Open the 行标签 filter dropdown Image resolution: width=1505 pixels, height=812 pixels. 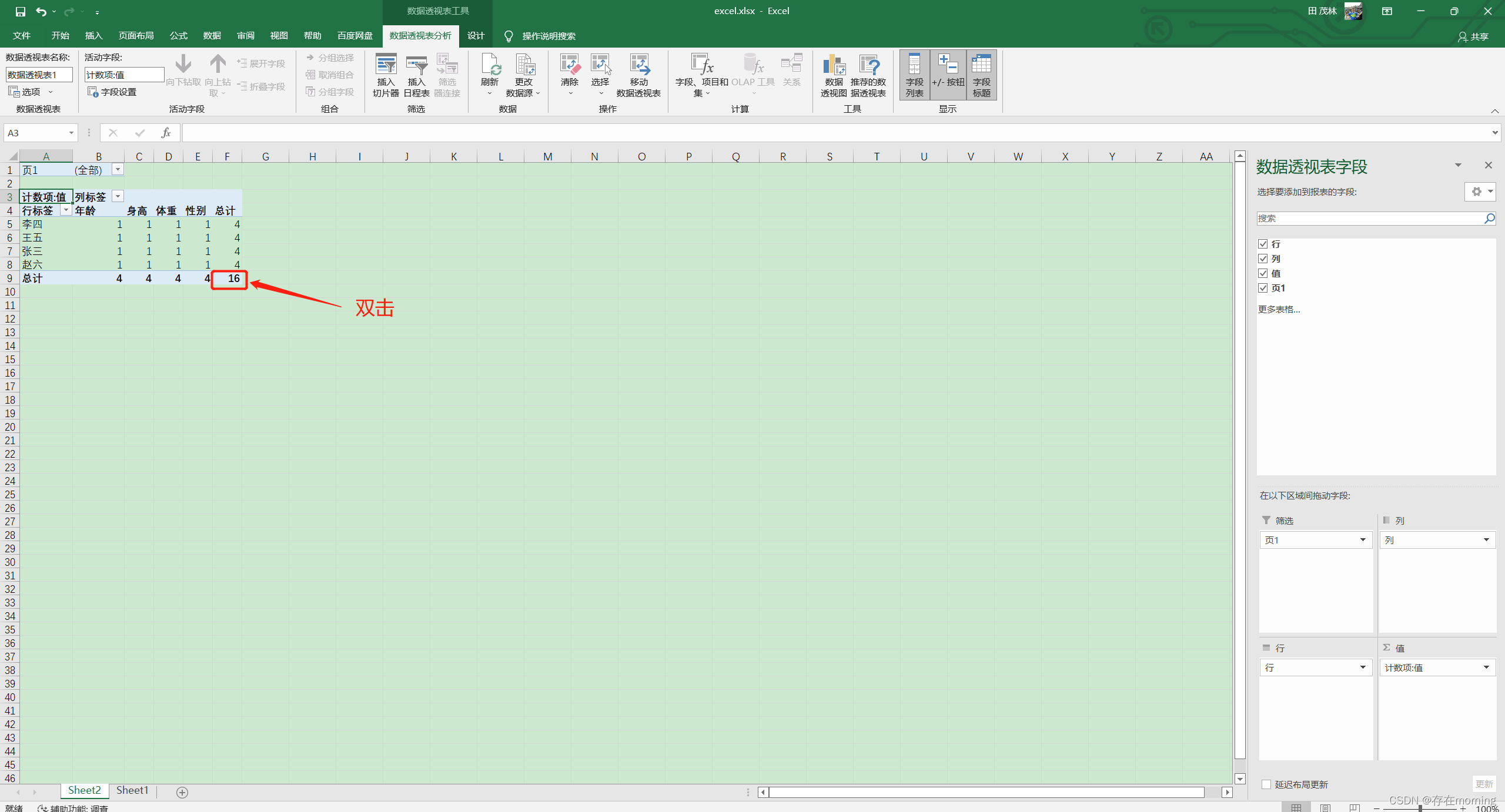point(66,210)
